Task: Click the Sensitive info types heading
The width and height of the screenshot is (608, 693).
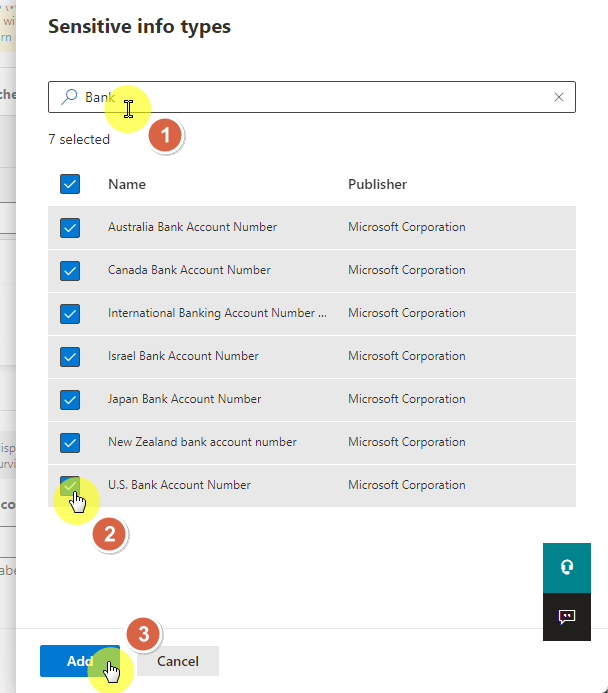Action: (139, 27)
